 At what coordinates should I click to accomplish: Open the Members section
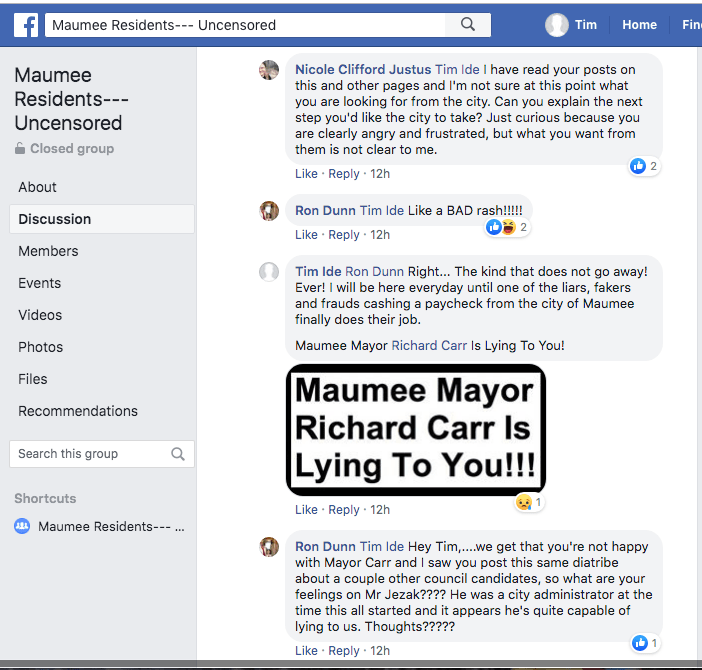tap(48, 251)
